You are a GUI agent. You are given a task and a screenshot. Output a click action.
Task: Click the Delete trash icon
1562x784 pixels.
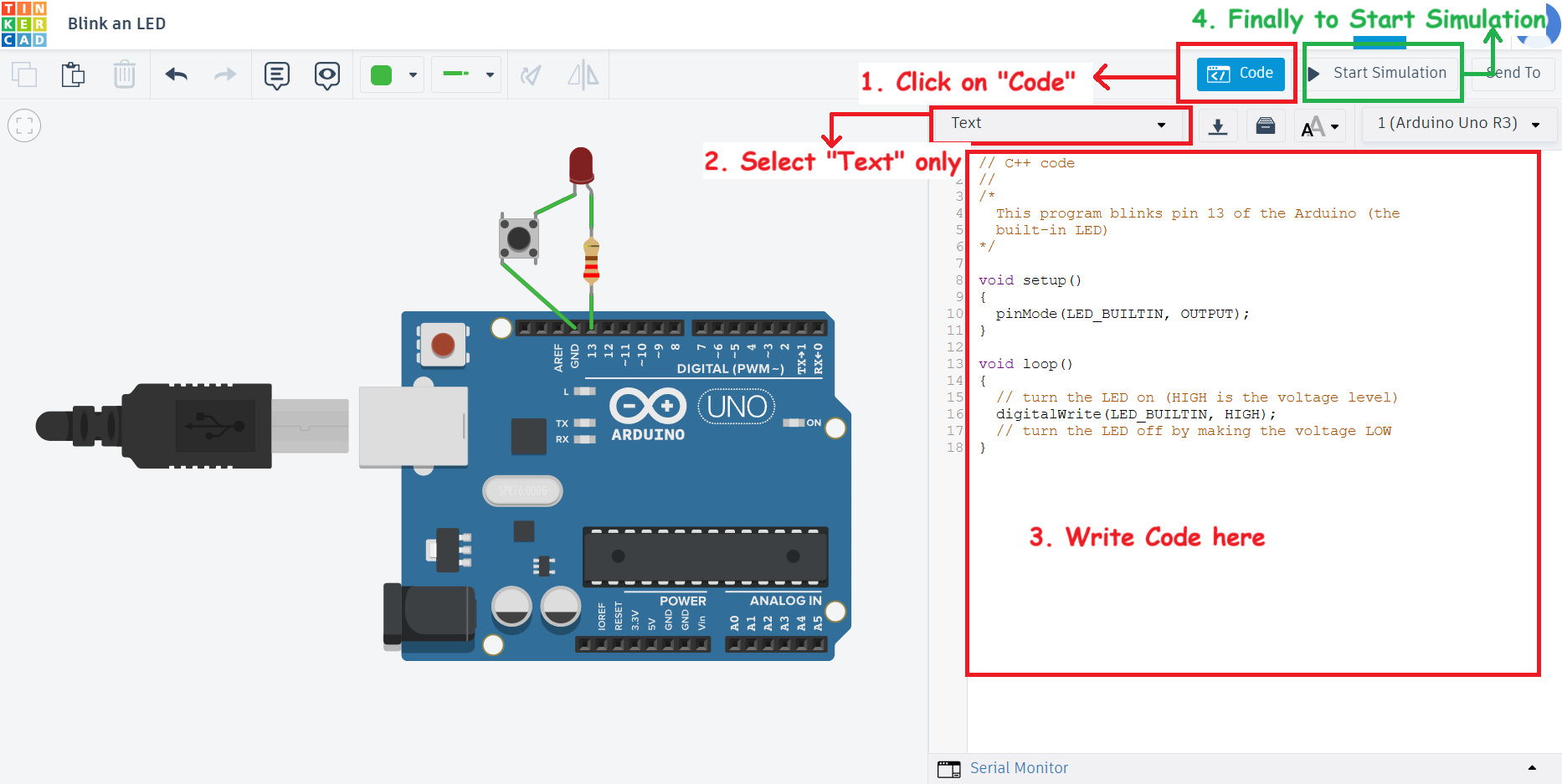tap(124, 74)
